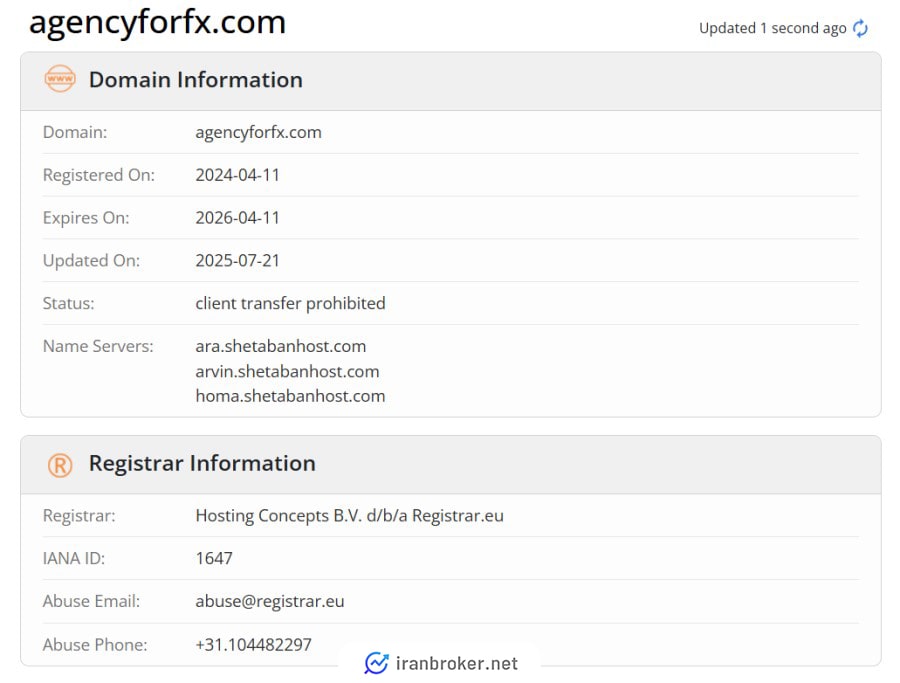Click the Updated 1 second ago text
Viewport: 900px width, 683px height.
point(773,28)
